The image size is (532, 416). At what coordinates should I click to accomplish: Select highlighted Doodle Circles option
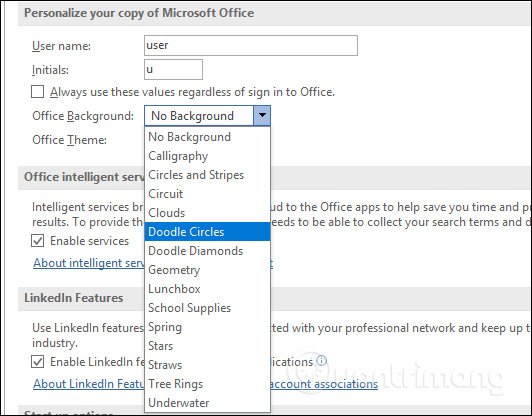(207, 232)
